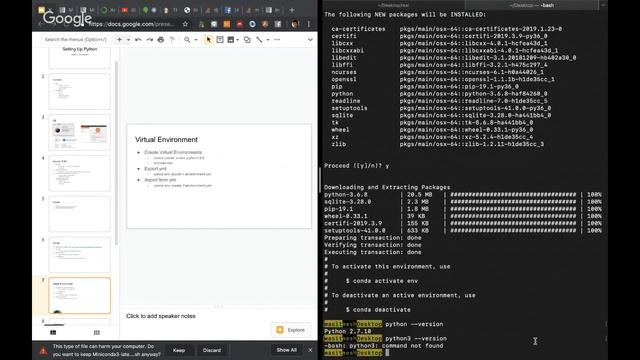The width and height of the screenshot is (640, 360).
Task: Click the Print icon
Action: (x=161, y=40)
